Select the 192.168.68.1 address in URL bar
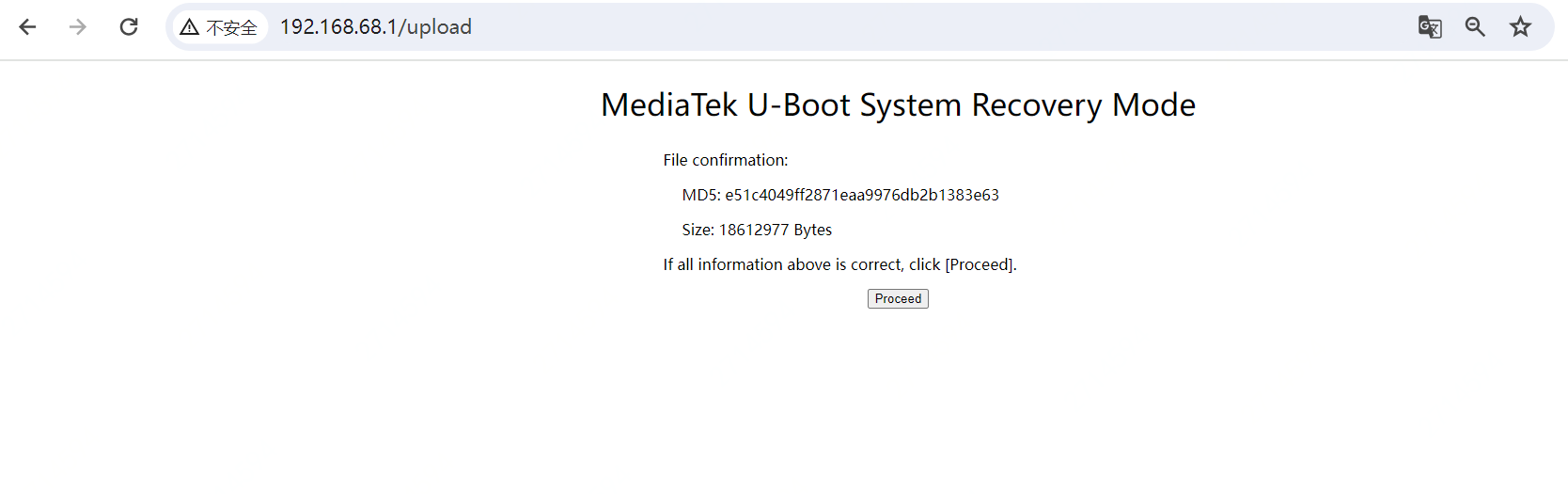Viewport: 1568px width, 494px height. (338, 27)
